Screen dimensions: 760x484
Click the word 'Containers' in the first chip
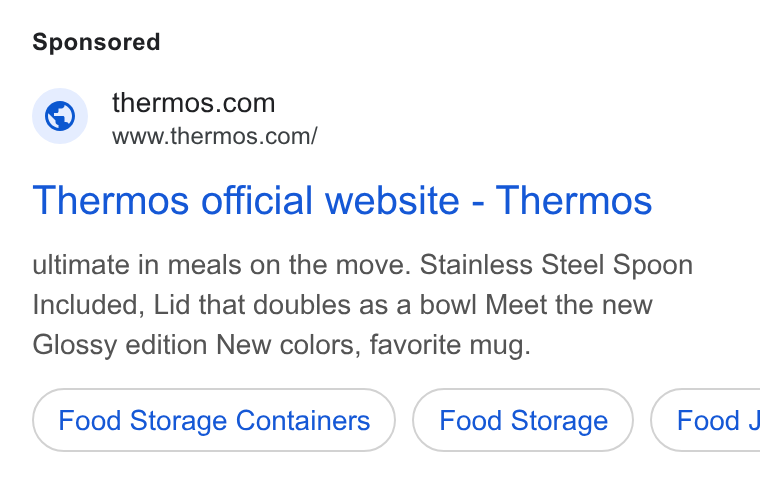click(303, 420)
